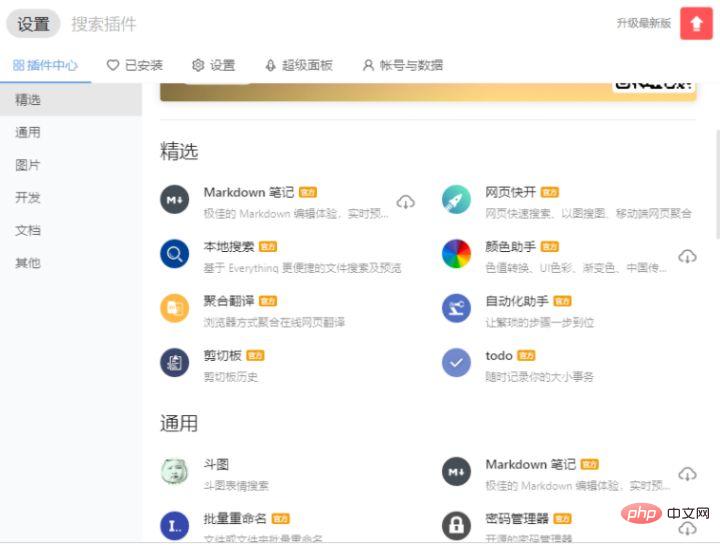Select the 通用 category in sidebar

tap(71, 132)
